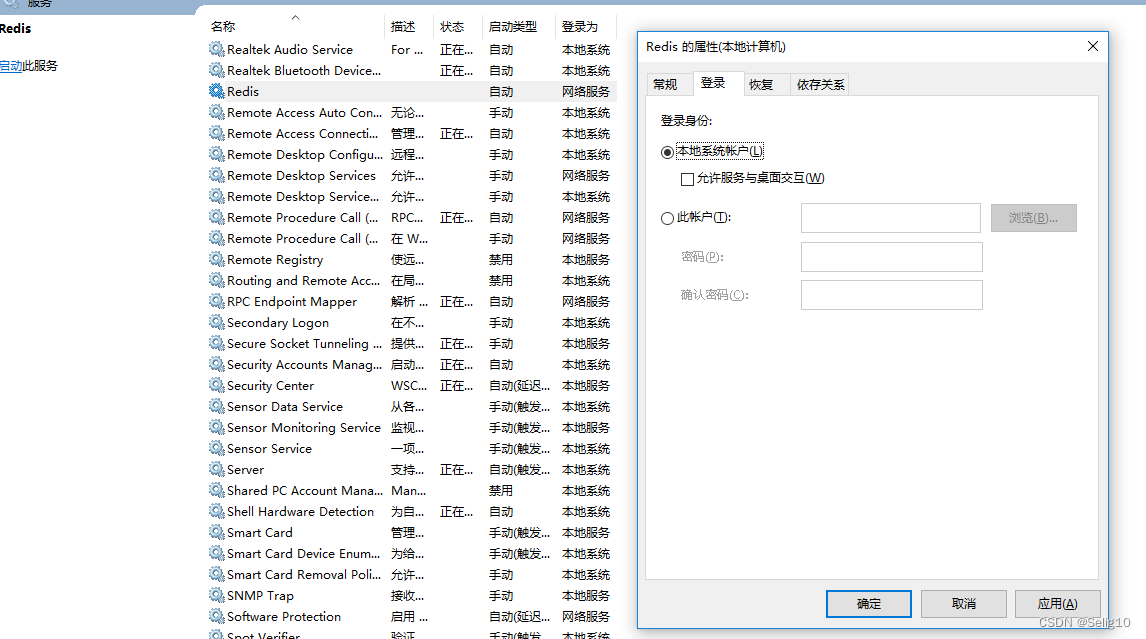This screenshot has width=1146, height=639.
Task: Click the Security Center service icon
Action: (x=216, y=385)
